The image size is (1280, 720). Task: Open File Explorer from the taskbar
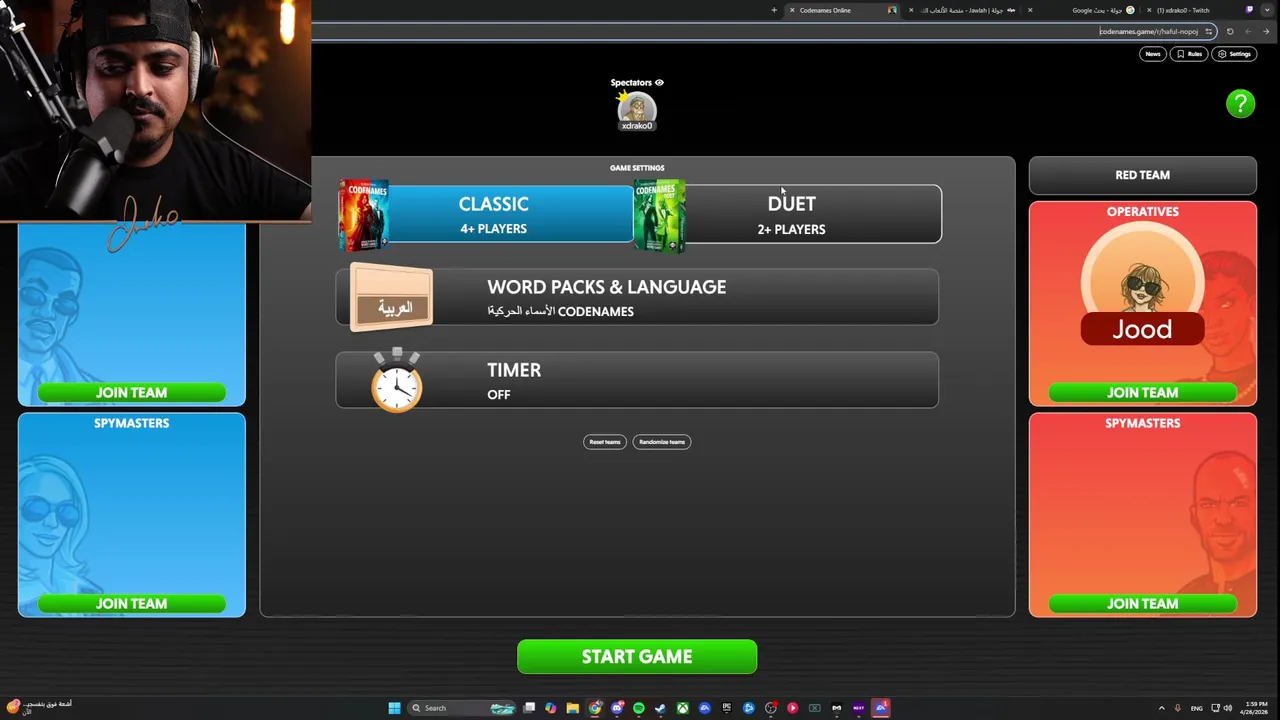[x=573, y=708]
